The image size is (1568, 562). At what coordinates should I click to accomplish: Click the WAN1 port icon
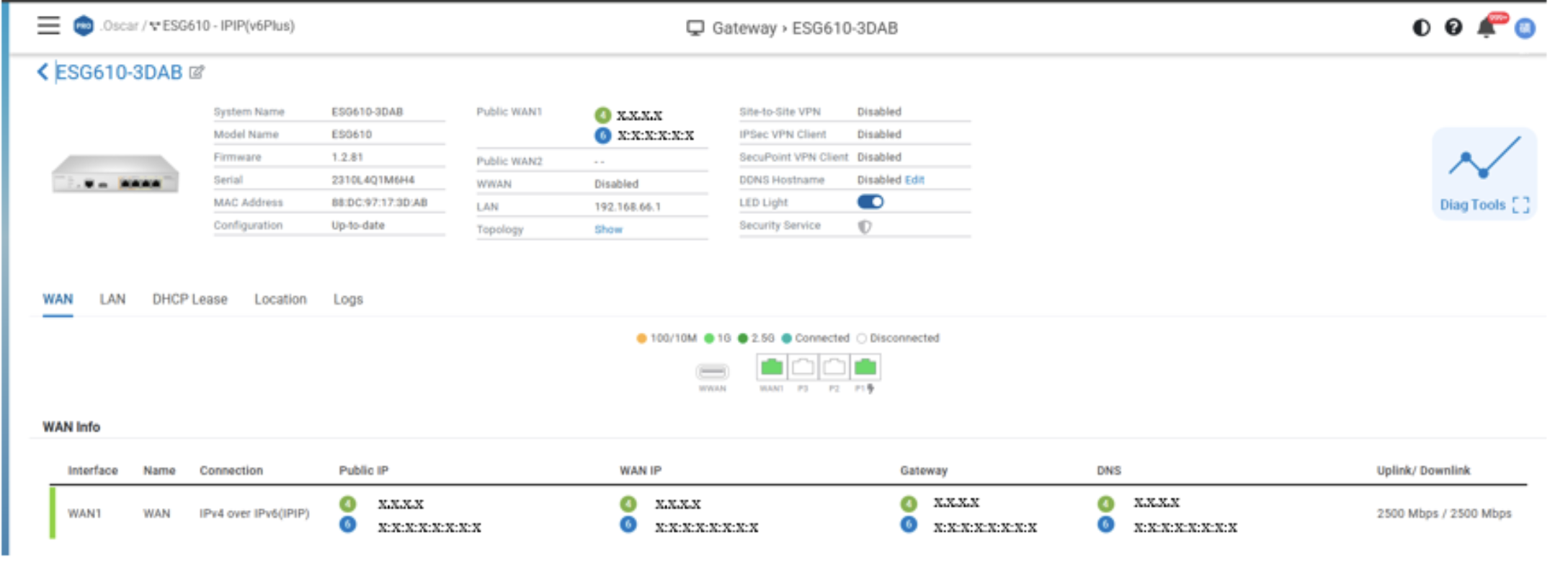pyautogui.click(x=771, y=367)
